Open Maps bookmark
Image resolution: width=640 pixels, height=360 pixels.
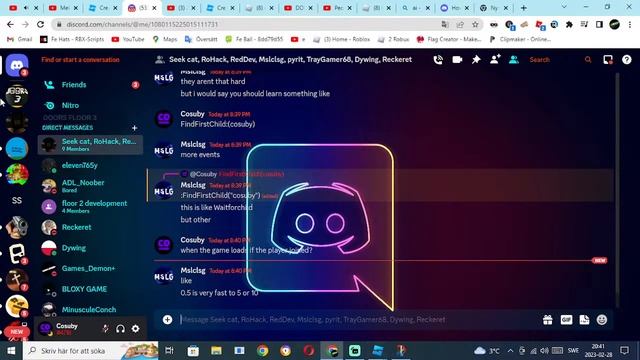point(164,39)
